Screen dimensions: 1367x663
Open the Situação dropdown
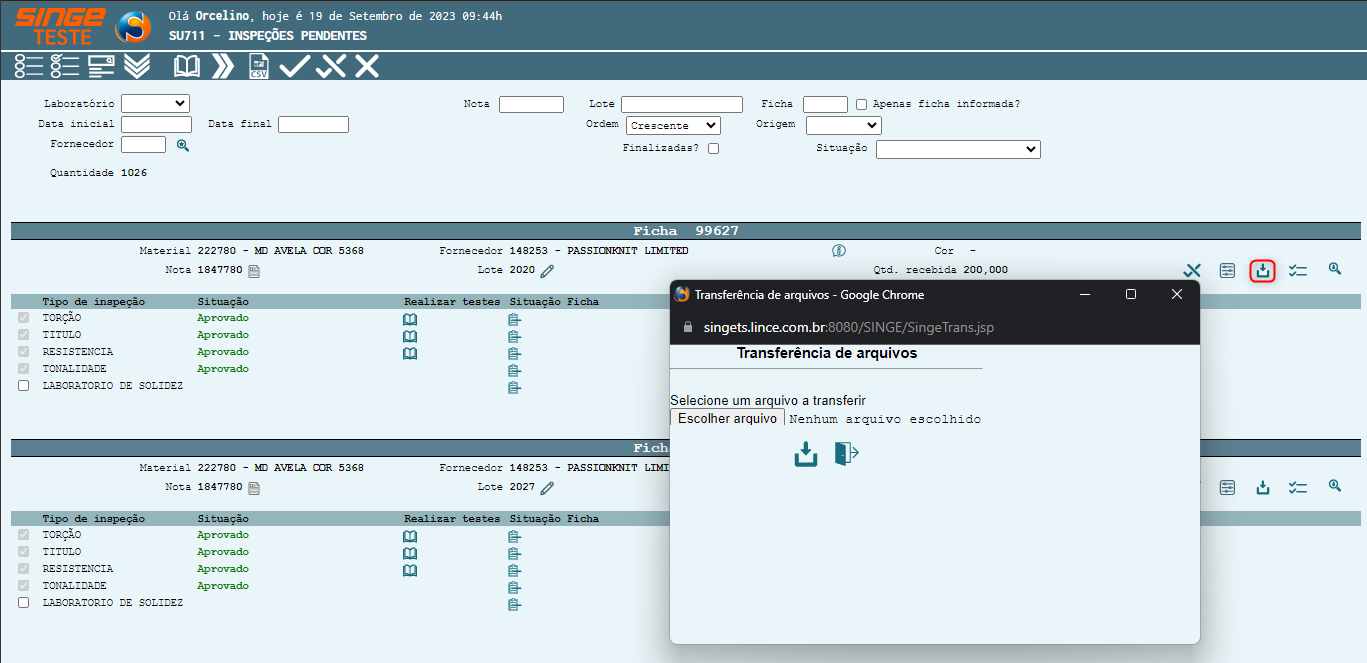958,149
